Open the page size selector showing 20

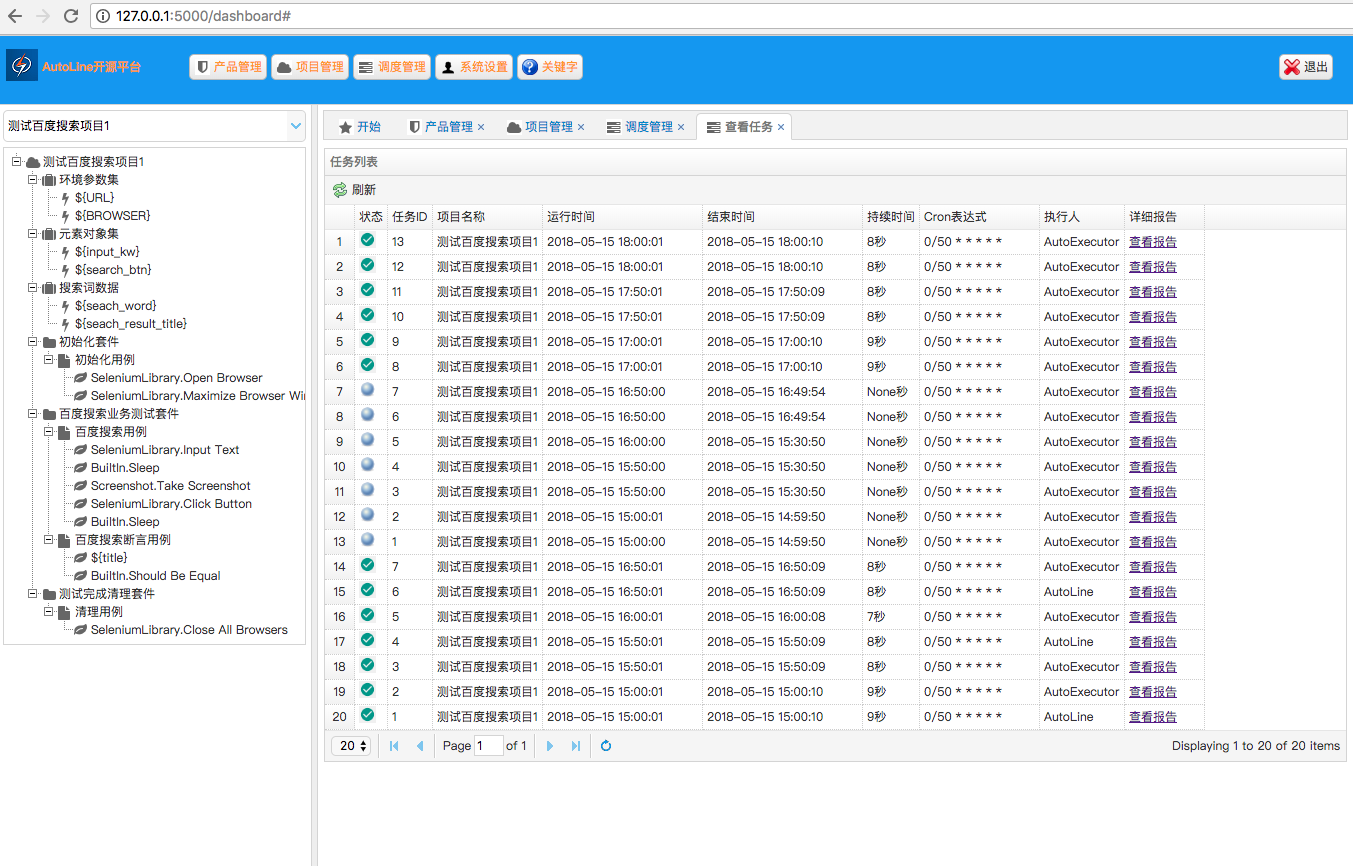(351, 746)
